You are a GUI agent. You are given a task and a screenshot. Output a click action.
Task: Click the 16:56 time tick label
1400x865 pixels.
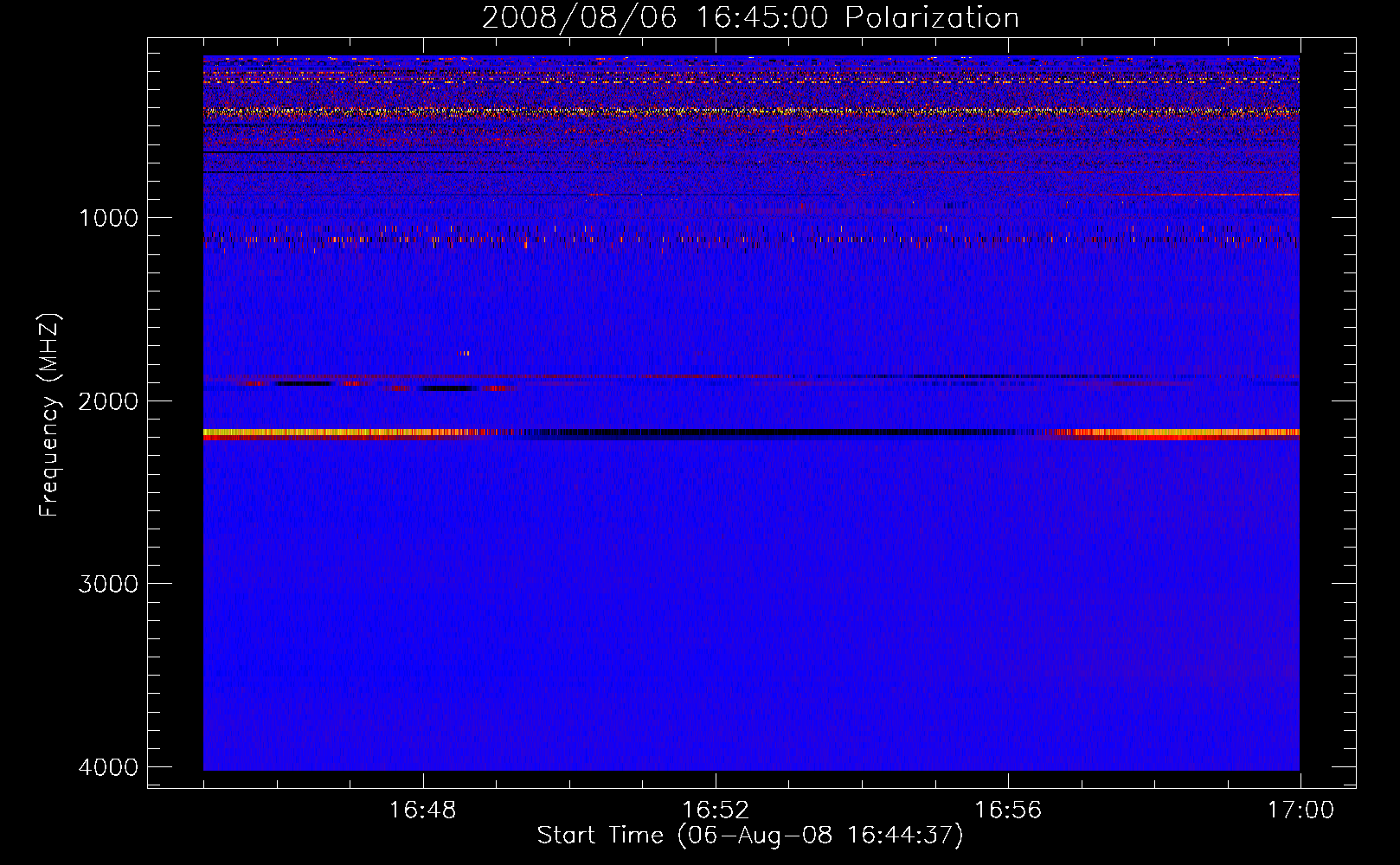click(x=1008, y=811)
